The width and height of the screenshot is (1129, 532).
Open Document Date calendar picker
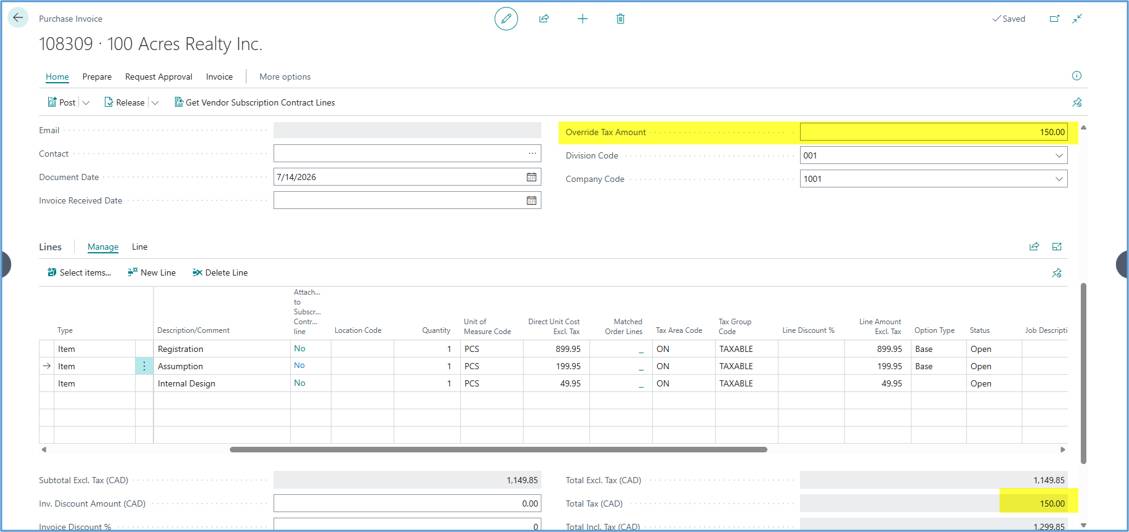coord(531,177)
